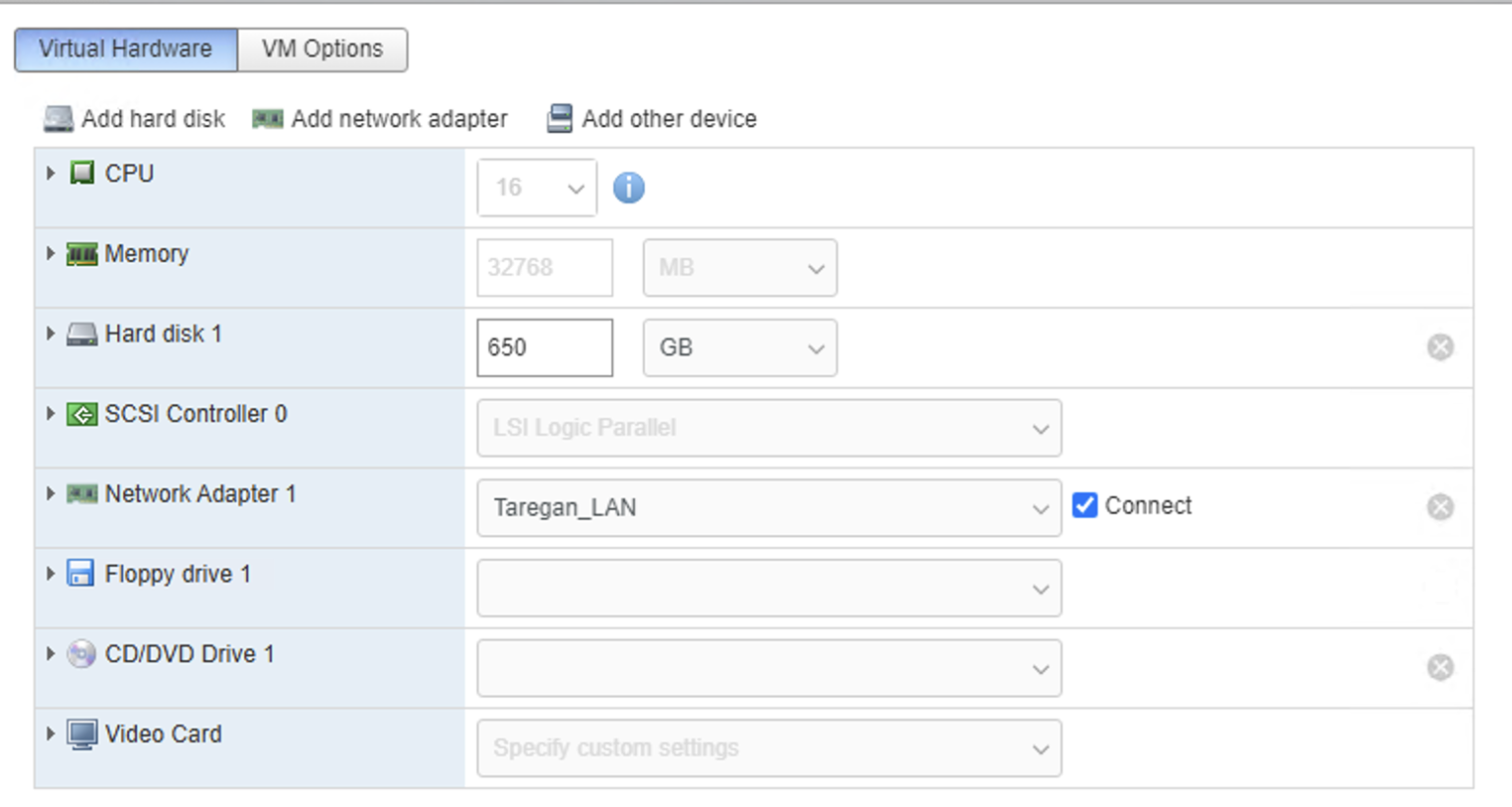
Task: Expand the Network Adapter 1 row
Action: click(x=50, y=494)
